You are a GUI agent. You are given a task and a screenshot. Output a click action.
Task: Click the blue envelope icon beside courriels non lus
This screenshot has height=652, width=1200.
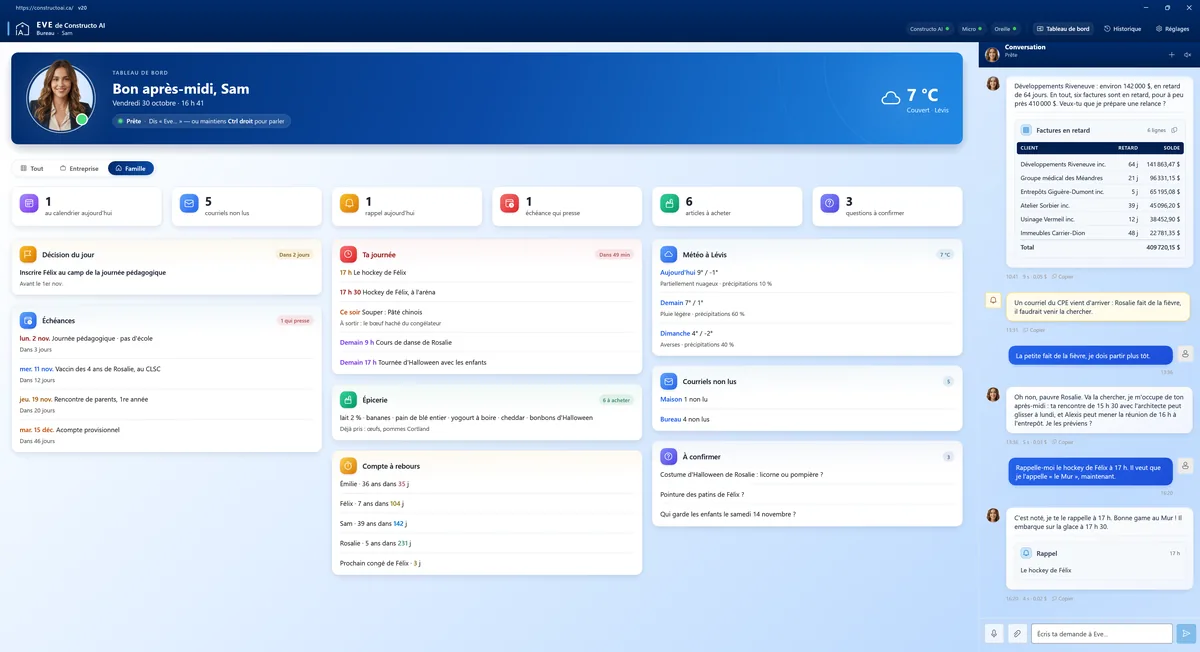click(189, 204)
